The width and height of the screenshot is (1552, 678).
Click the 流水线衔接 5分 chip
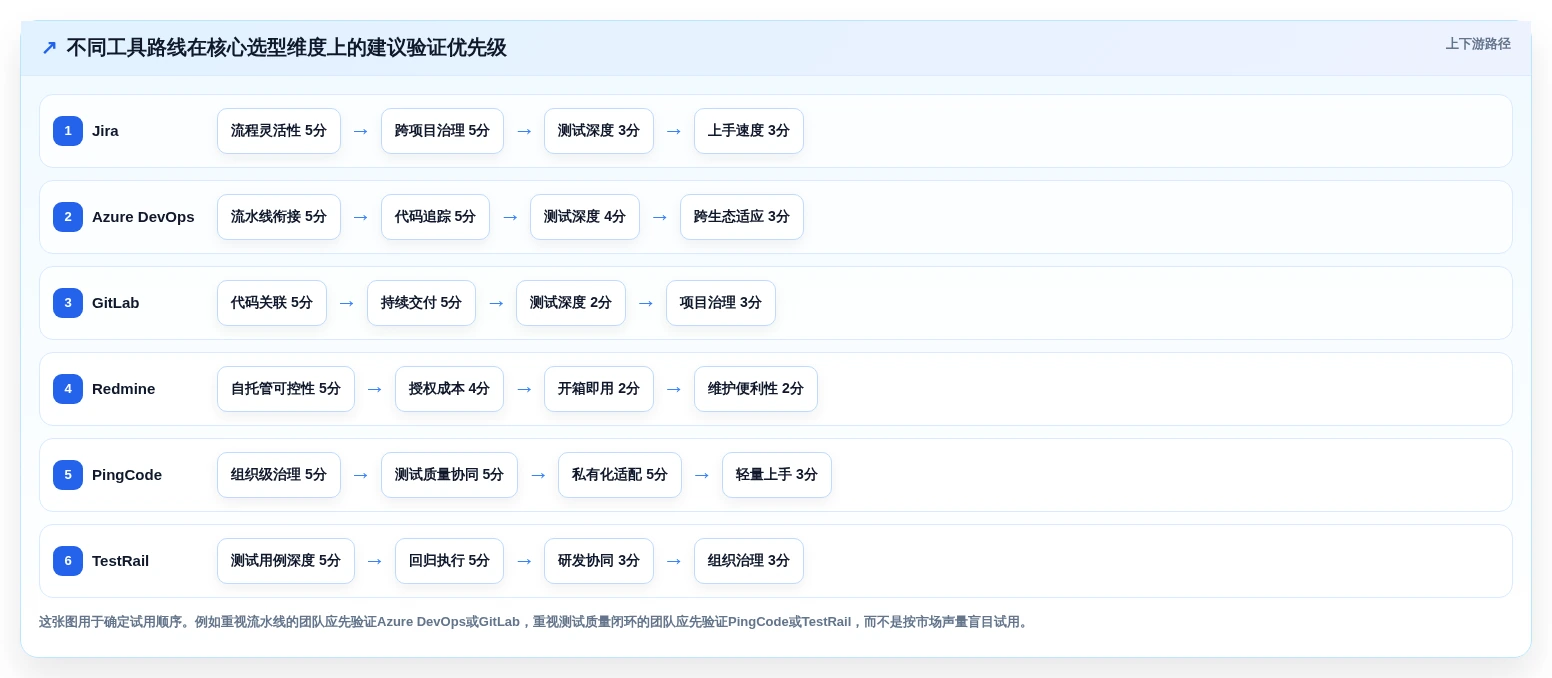[x=279, y=217]
